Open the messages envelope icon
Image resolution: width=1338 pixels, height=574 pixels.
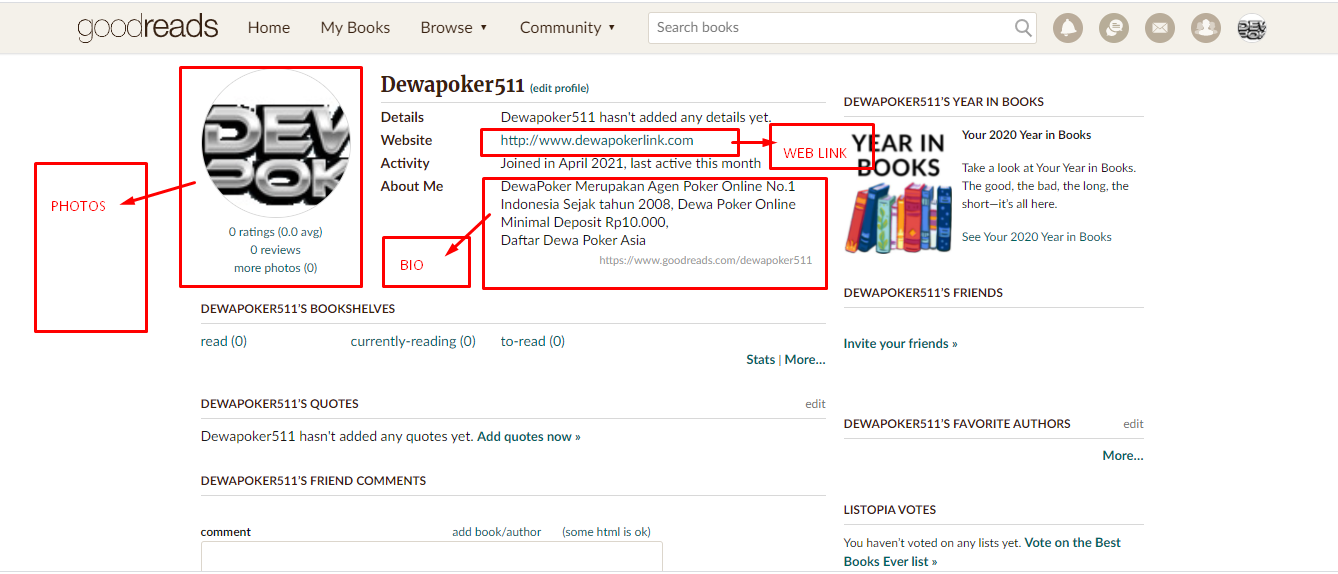[x=1159, y=28]
